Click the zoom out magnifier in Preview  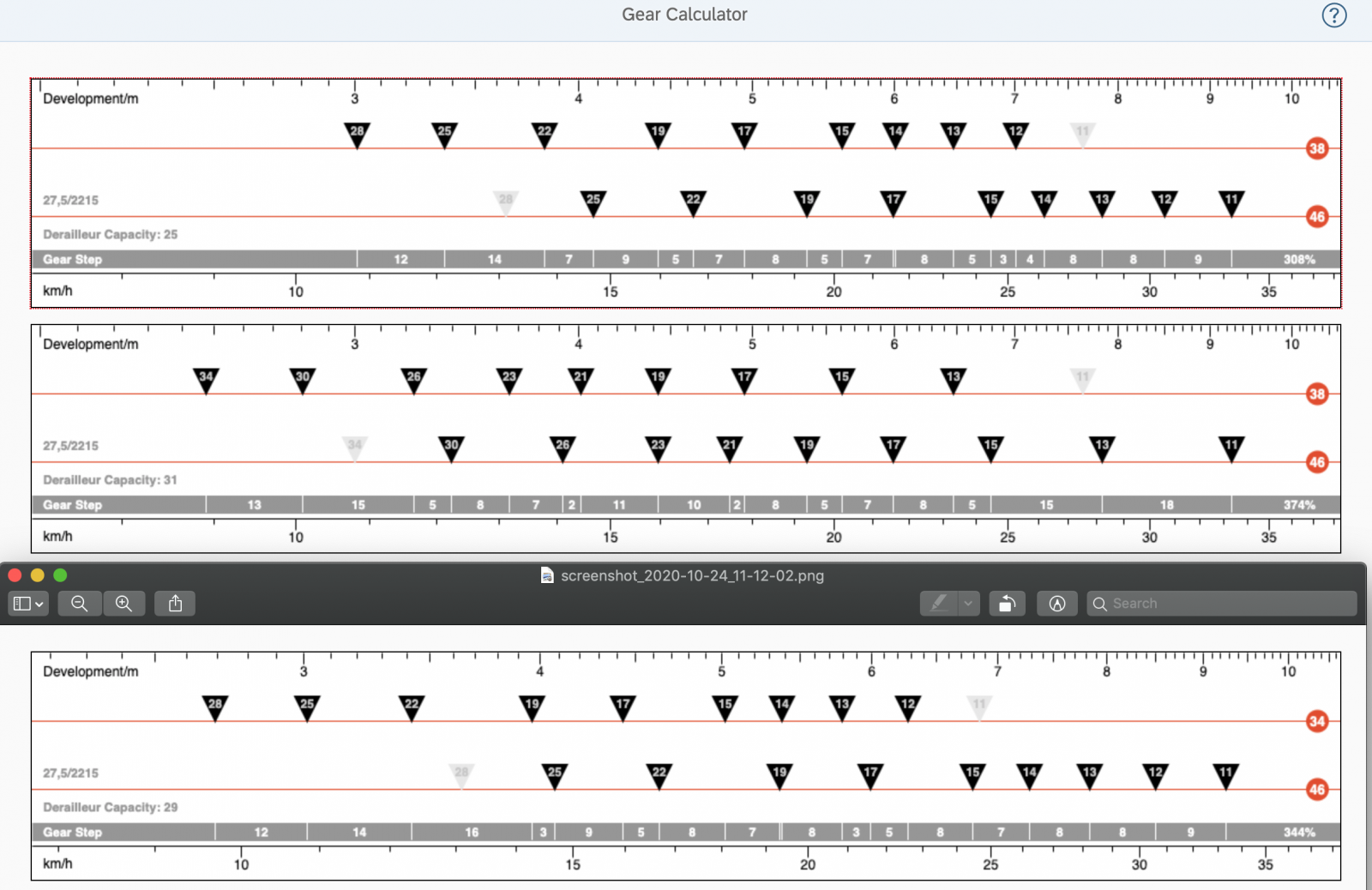coord(80,604)
